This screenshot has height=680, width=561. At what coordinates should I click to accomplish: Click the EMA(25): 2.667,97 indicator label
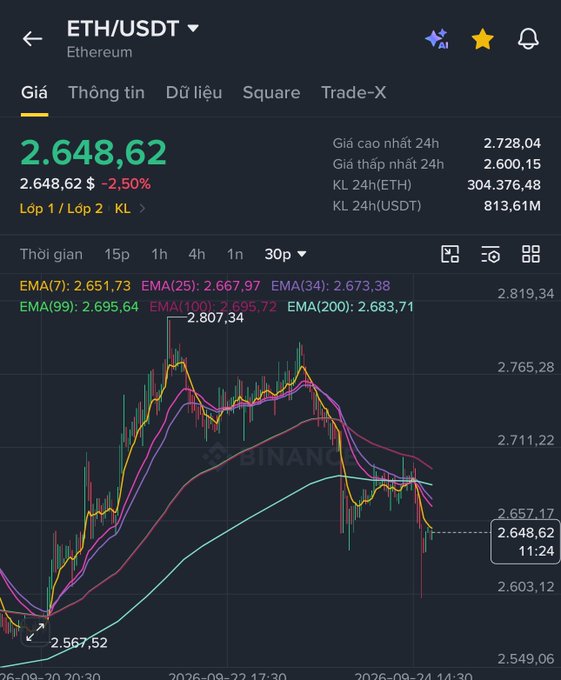(x=201, y=286)
